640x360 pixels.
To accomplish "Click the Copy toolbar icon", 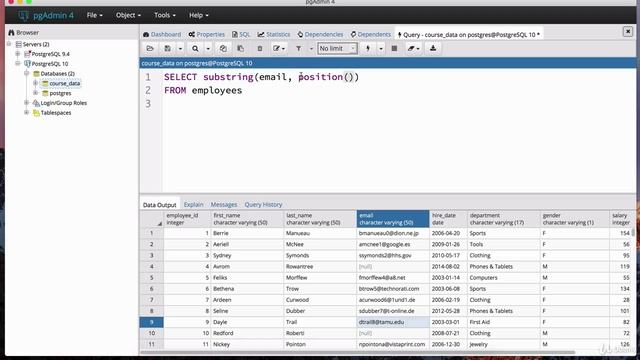I will [x=223, y=49].
